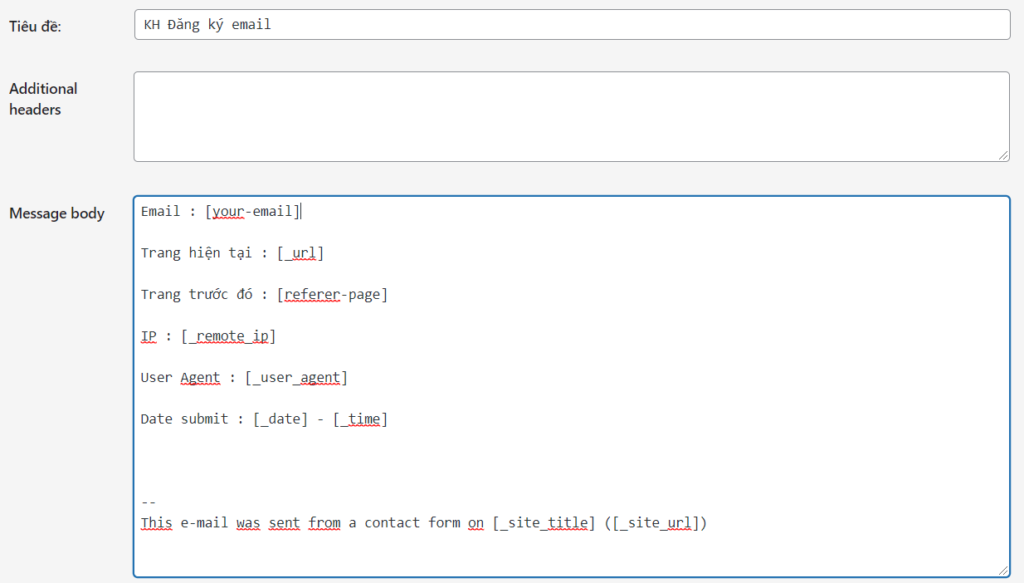The image size is (1024, 583).
Task: Place cursor in the [_remote_ip] mail tag
Action: (x=229, y=336)
